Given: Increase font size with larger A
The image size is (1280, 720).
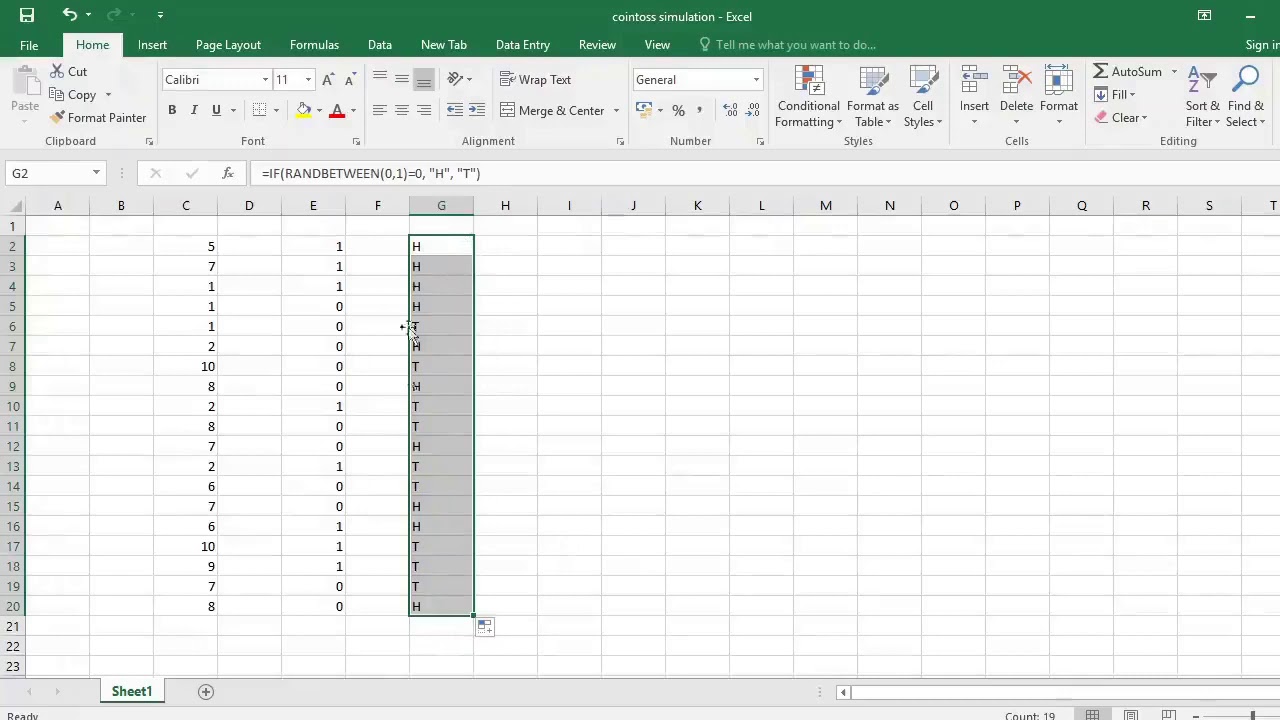Looking at the screenshot, I should pos(329,80).
